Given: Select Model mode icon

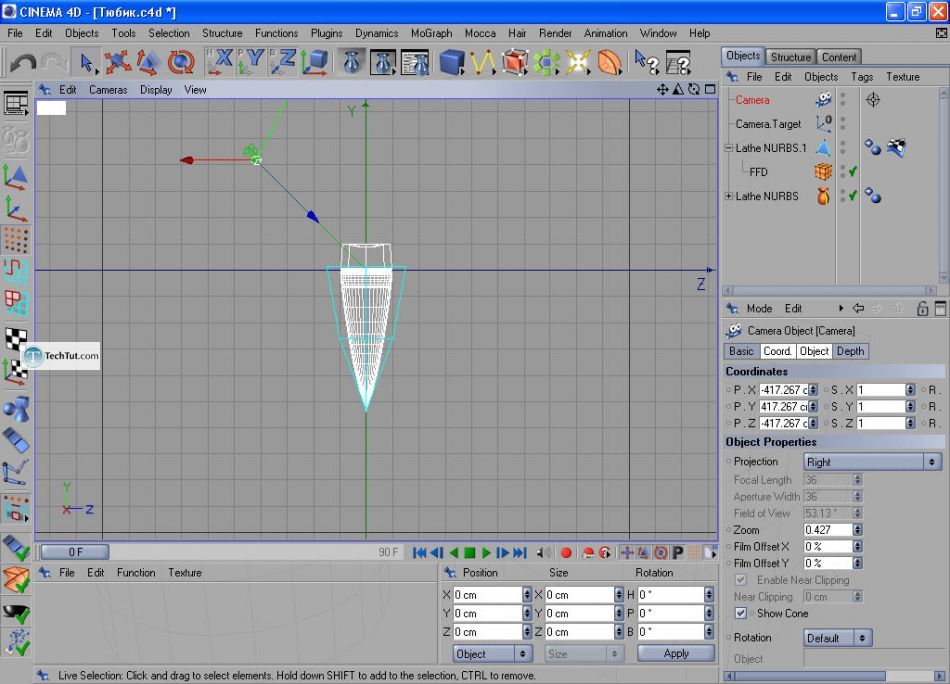Looking at the screenshot, I should (16, 176).
